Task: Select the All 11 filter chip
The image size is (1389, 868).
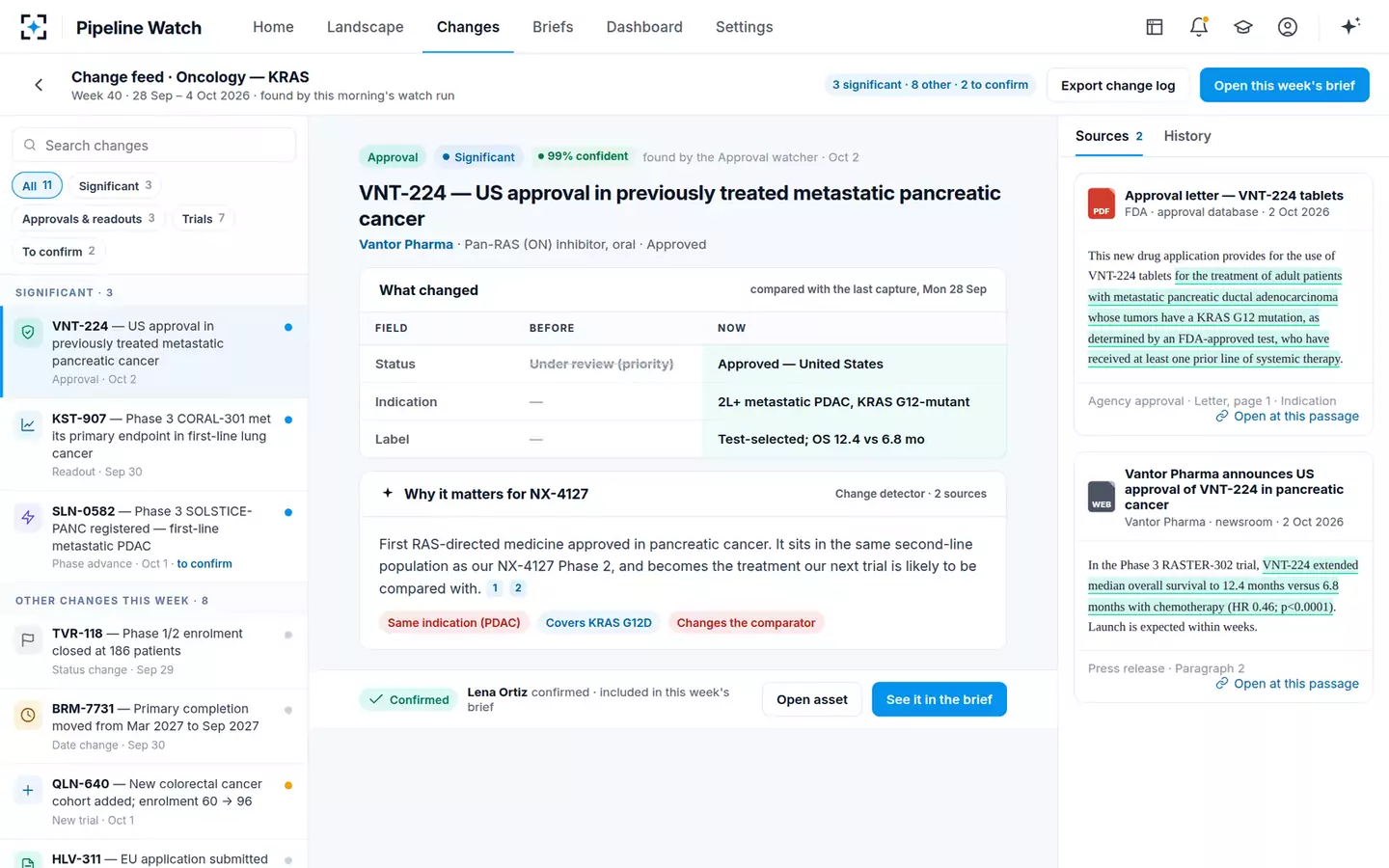Action: tap(38, 185)
